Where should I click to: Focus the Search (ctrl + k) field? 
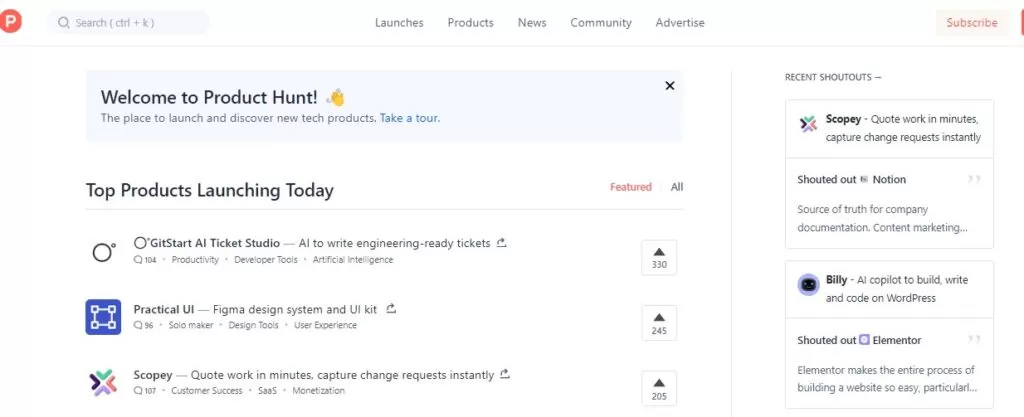point(128,23)
